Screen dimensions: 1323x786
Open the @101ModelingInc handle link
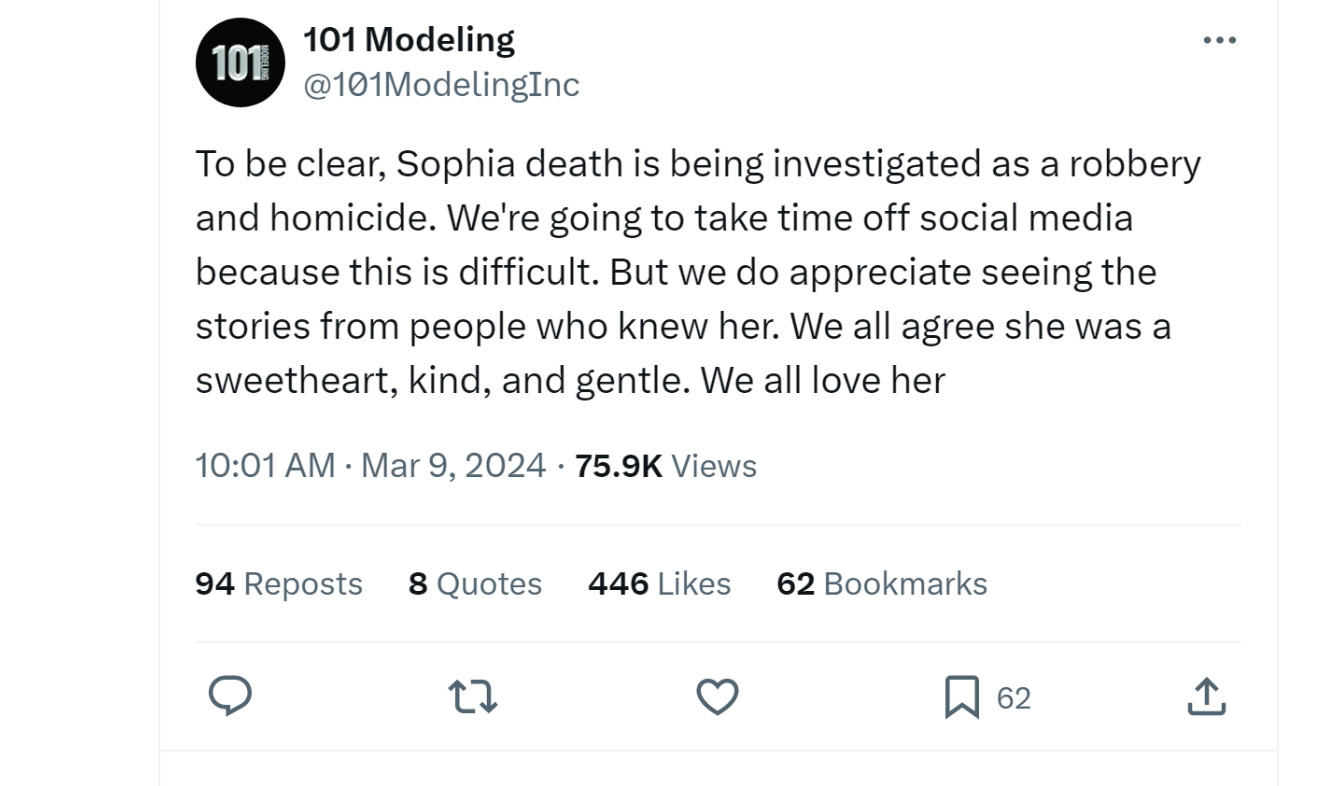440,85
